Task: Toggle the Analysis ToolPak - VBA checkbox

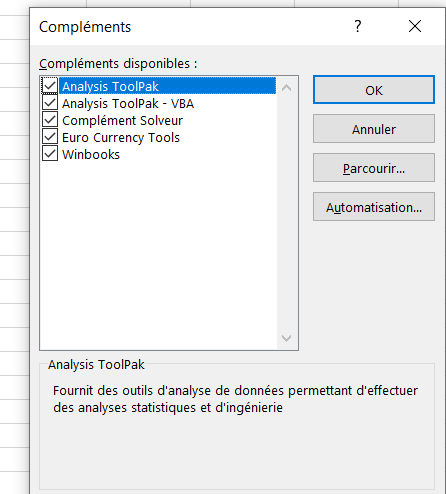Action: click(50, 103)
